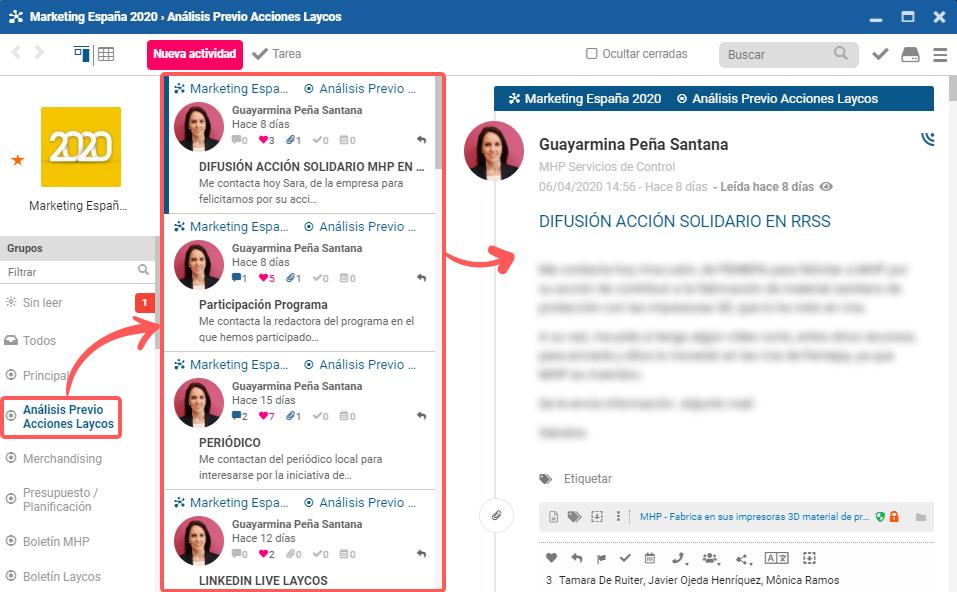
Task: Reply to the Hace 12 días card
Action: [x=421, y=554]
